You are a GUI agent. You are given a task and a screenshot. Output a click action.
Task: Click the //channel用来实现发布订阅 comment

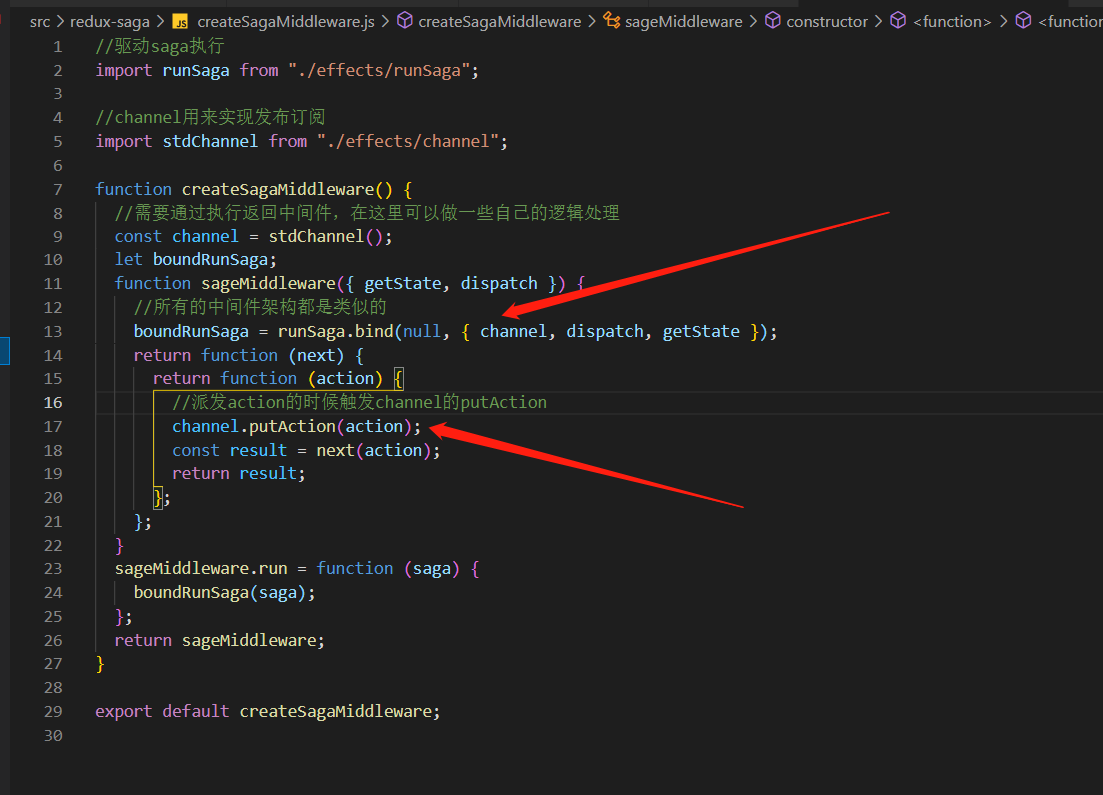pos(210,117)
